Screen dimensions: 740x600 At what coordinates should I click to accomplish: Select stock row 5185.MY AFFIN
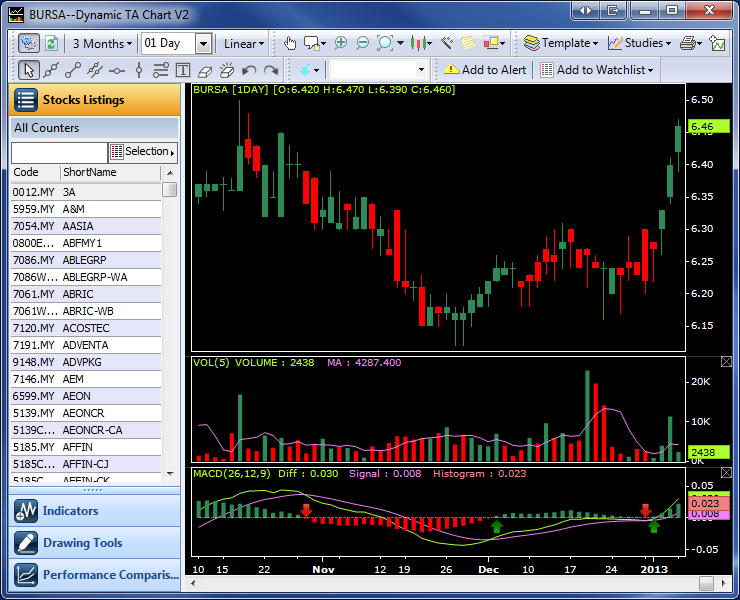coord(86,447)
